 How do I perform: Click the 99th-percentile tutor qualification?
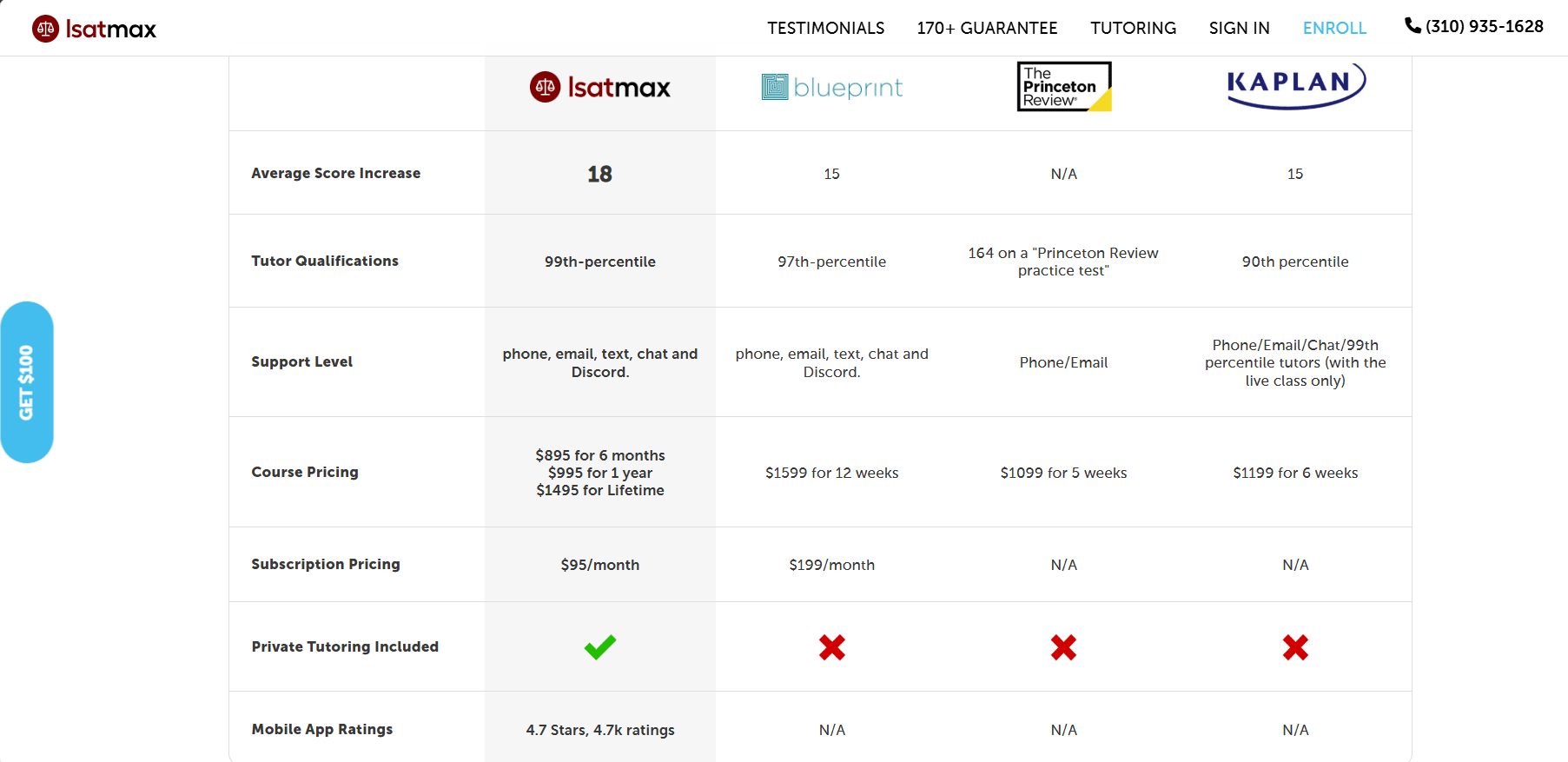coord(600,262)
